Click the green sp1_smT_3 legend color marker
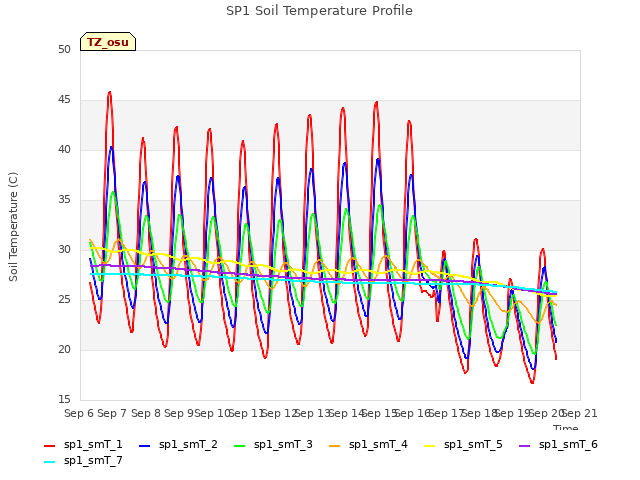This screenshot has width=640, height=480. [240, 446]
